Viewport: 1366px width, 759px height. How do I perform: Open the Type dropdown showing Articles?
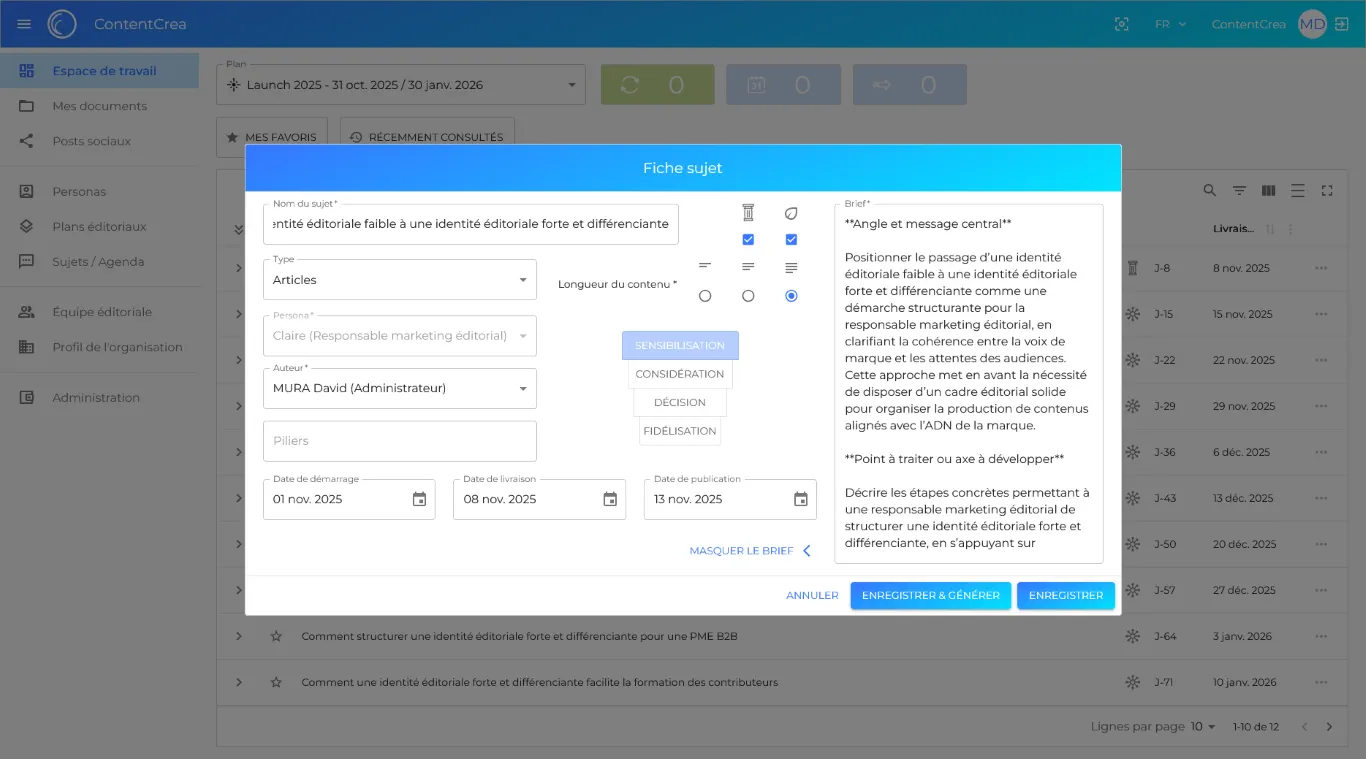400,280
